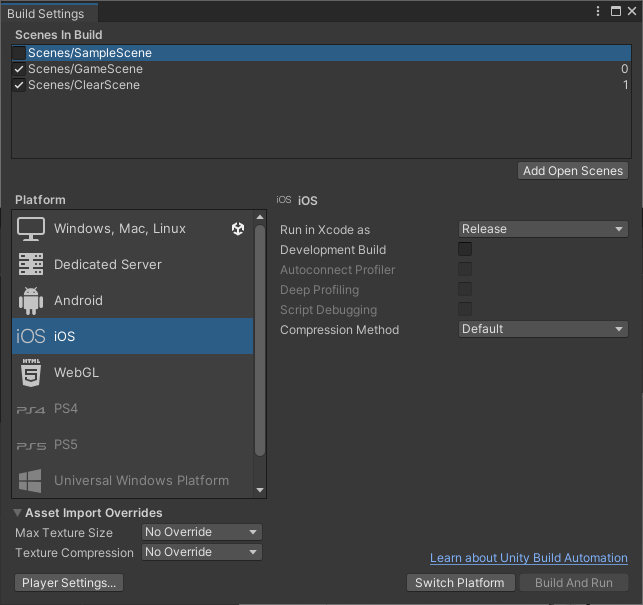Click the PS4 logo icon

(31, 409)
